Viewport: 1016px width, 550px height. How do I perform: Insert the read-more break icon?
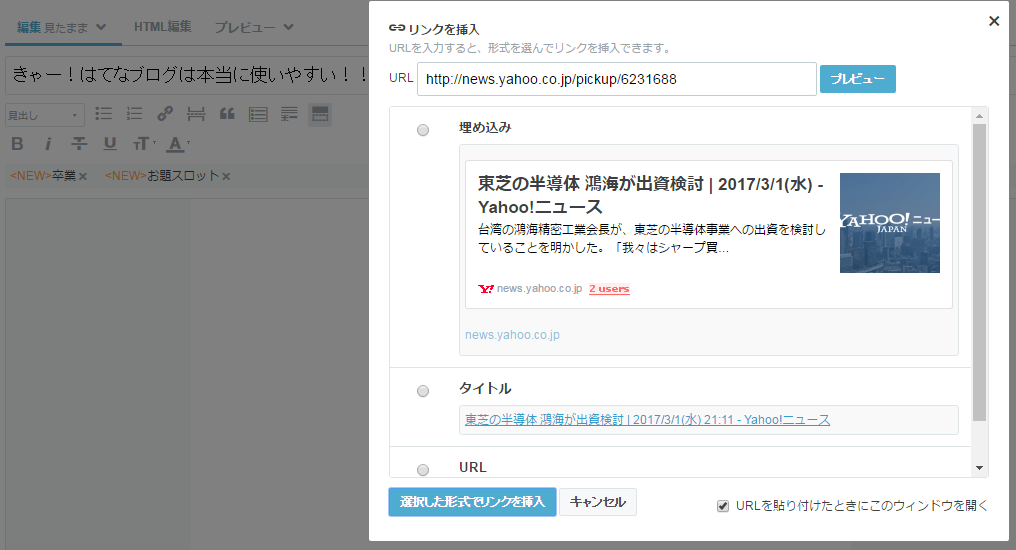(196, 115)
